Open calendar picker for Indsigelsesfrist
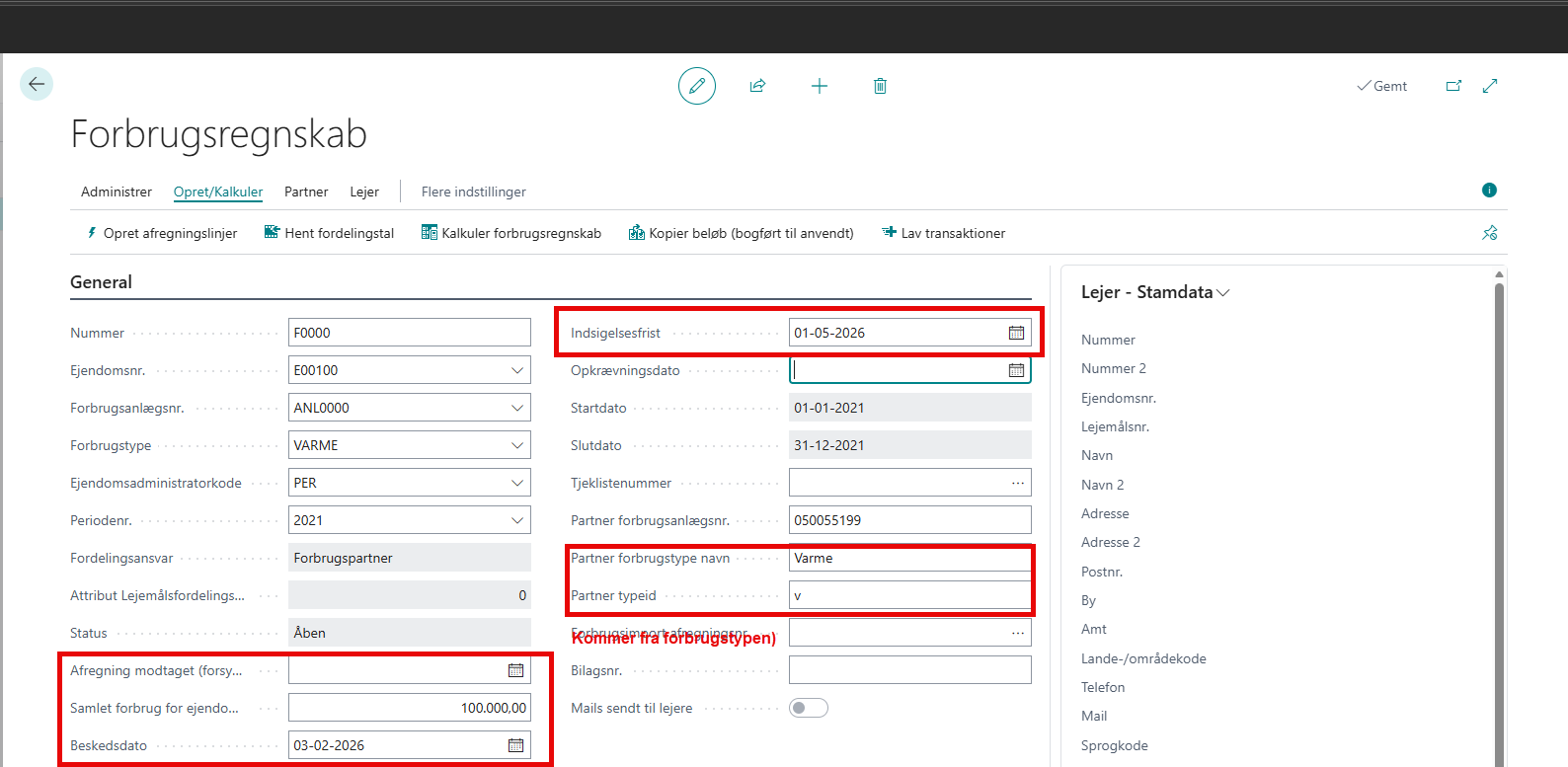The width and height of the screenshot is (1568, 767). (x=1016, y=333)
